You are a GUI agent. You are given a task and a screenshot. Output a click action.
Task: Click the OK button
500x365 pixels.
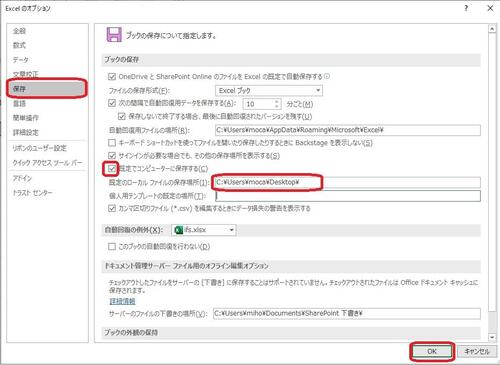pyautogui.click(x=432, y=351)
